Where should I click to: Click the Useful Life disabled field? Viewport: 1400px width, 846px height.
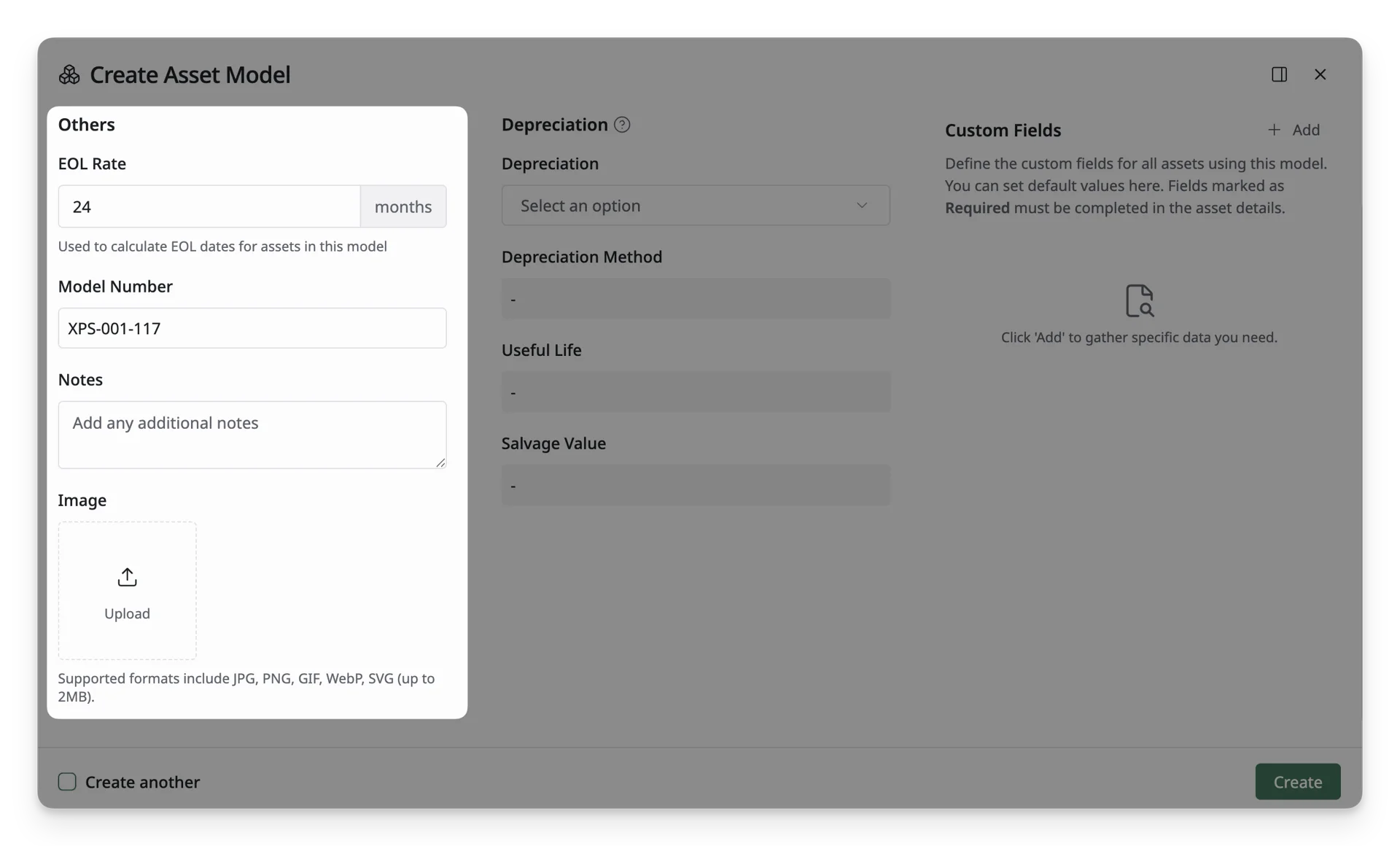coord(696,392)
